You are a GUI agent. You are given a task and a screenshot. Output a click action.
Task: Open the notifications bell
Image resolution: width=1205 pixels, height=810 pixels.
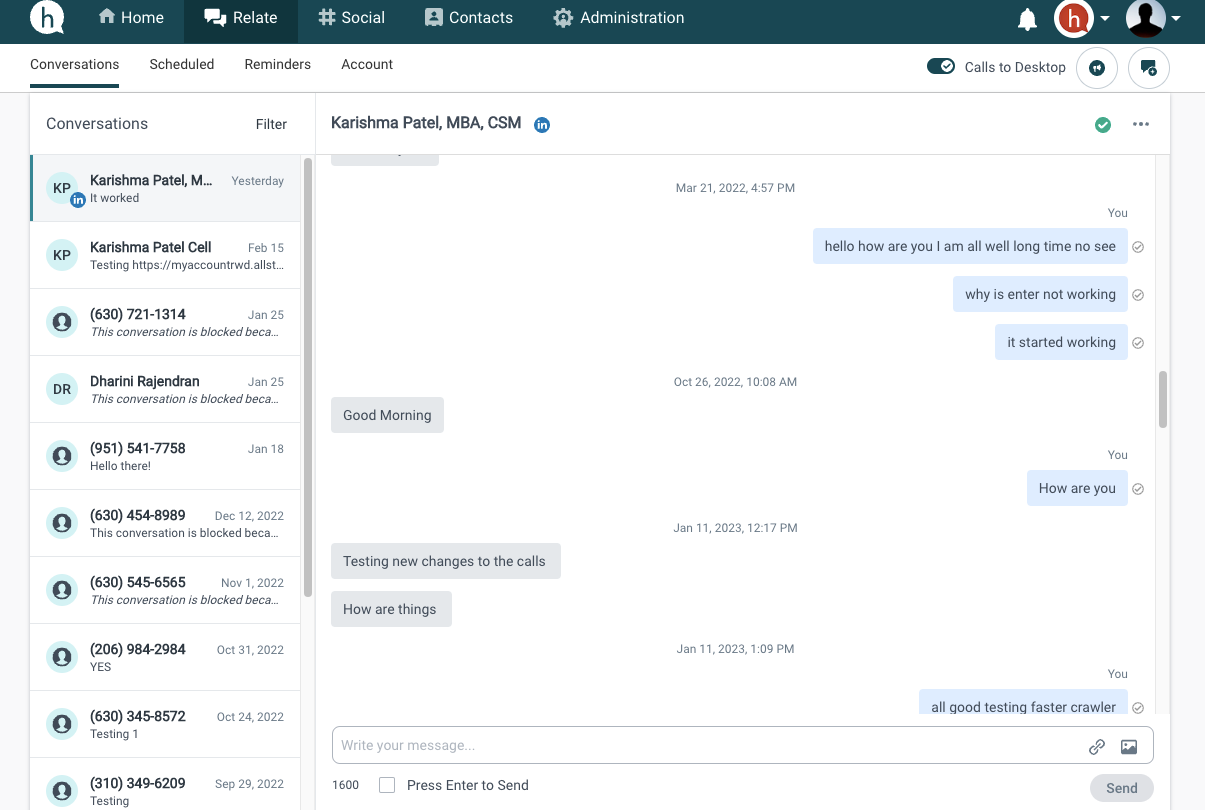pos(1027,17)
